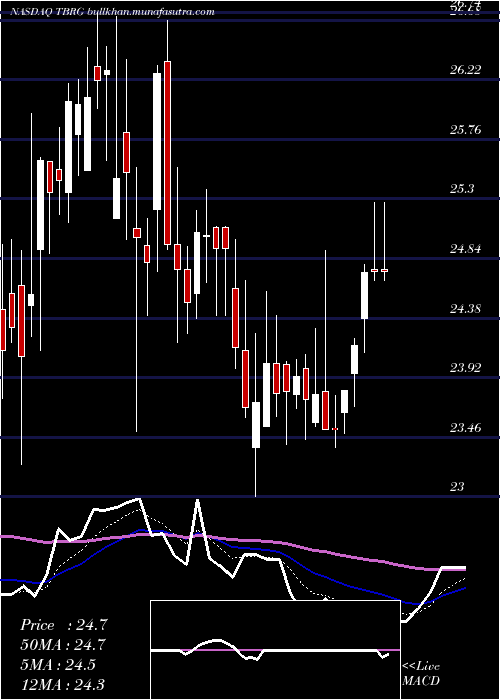Click the 25.76 price axis label
Screen dimensions: 500x700
tap(466, 130)
